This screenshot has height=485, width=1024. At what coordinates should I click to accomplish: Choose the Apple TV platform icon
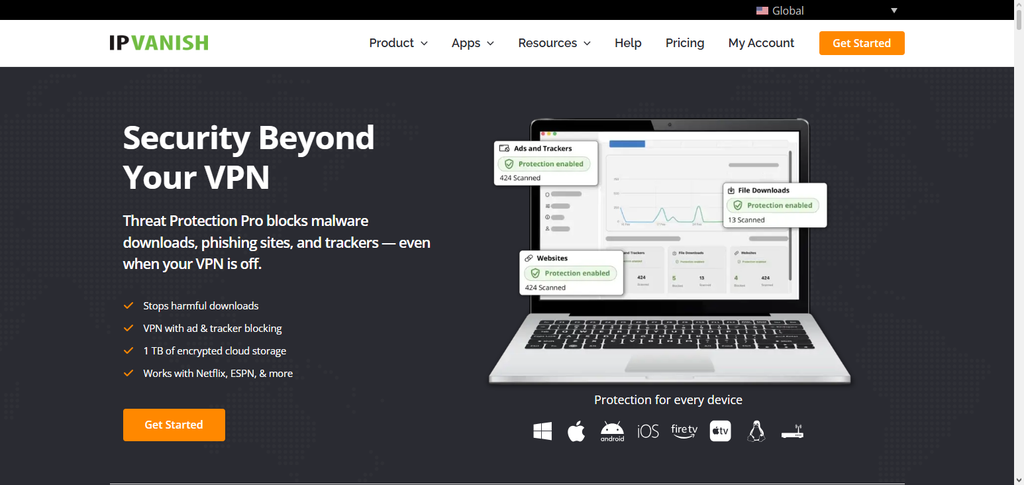pos(720,431)
